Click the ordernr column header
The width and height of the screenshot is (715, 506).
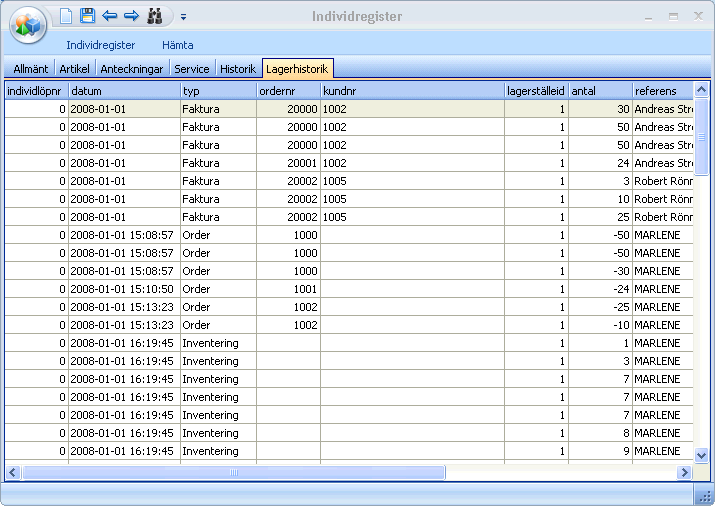point(287,91)
